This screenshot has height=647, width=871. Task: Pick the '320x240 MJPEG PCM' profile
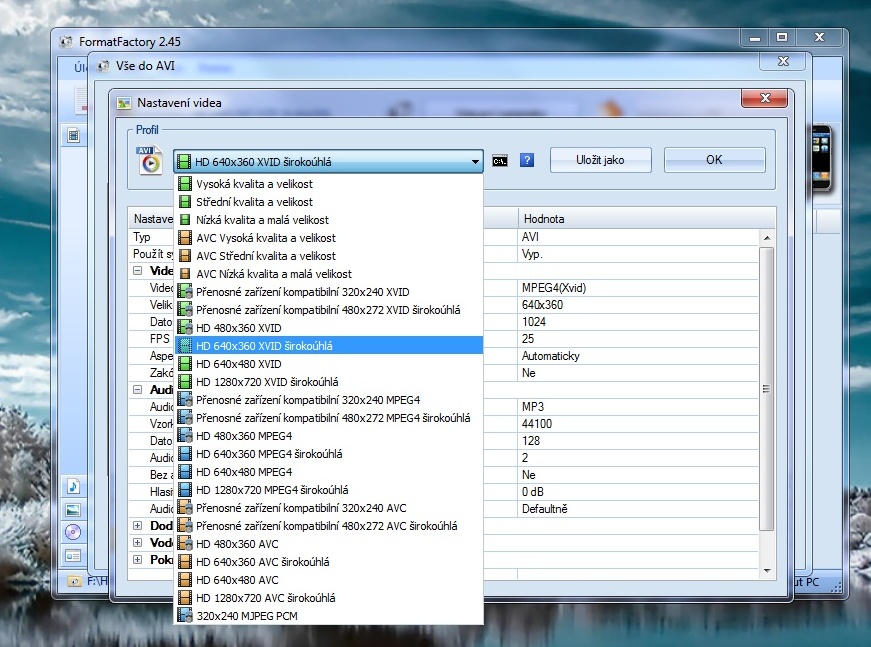click(246, 616)
